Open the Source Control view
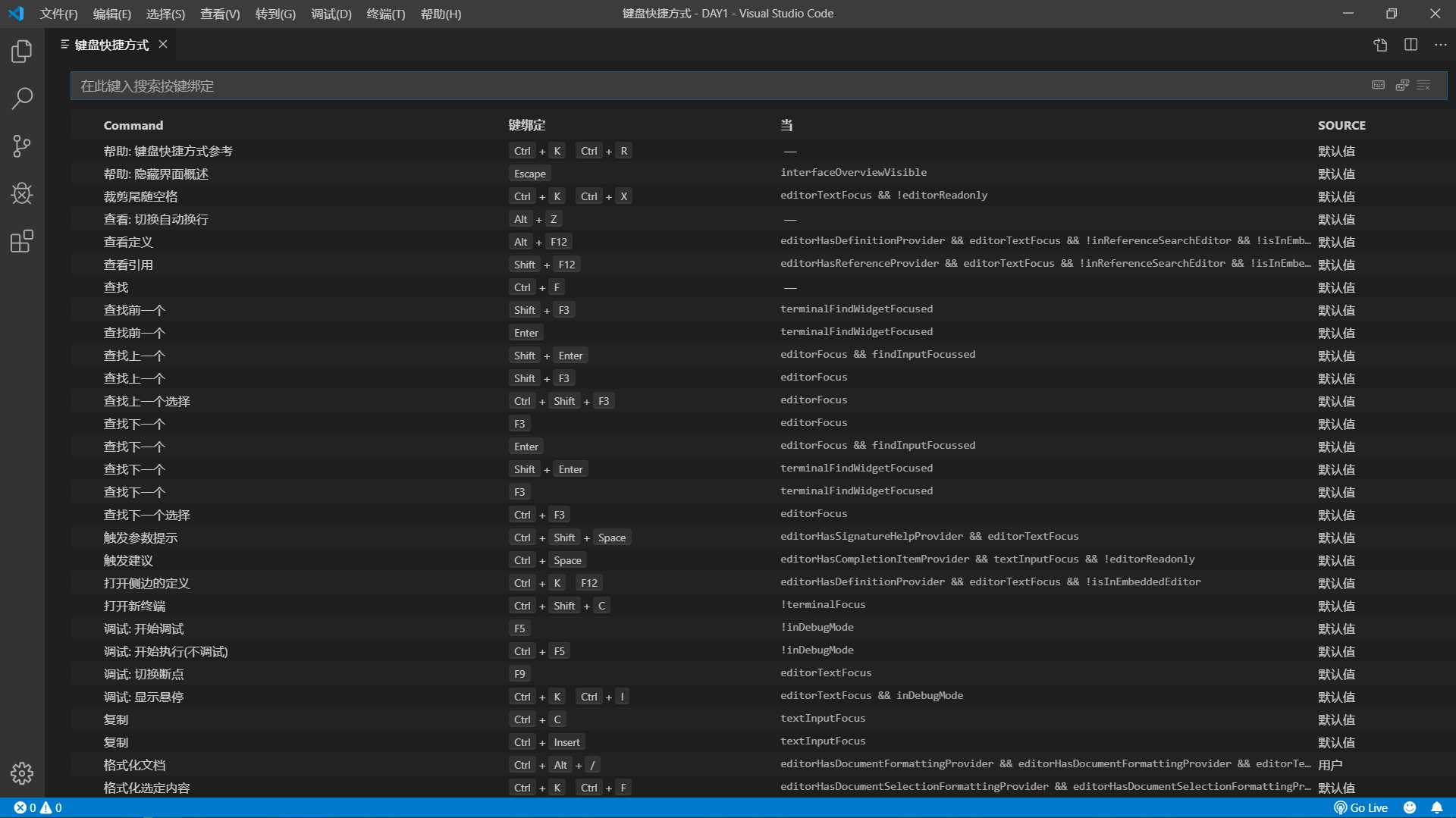The image size is (1456, 818). tap(22, 146)
